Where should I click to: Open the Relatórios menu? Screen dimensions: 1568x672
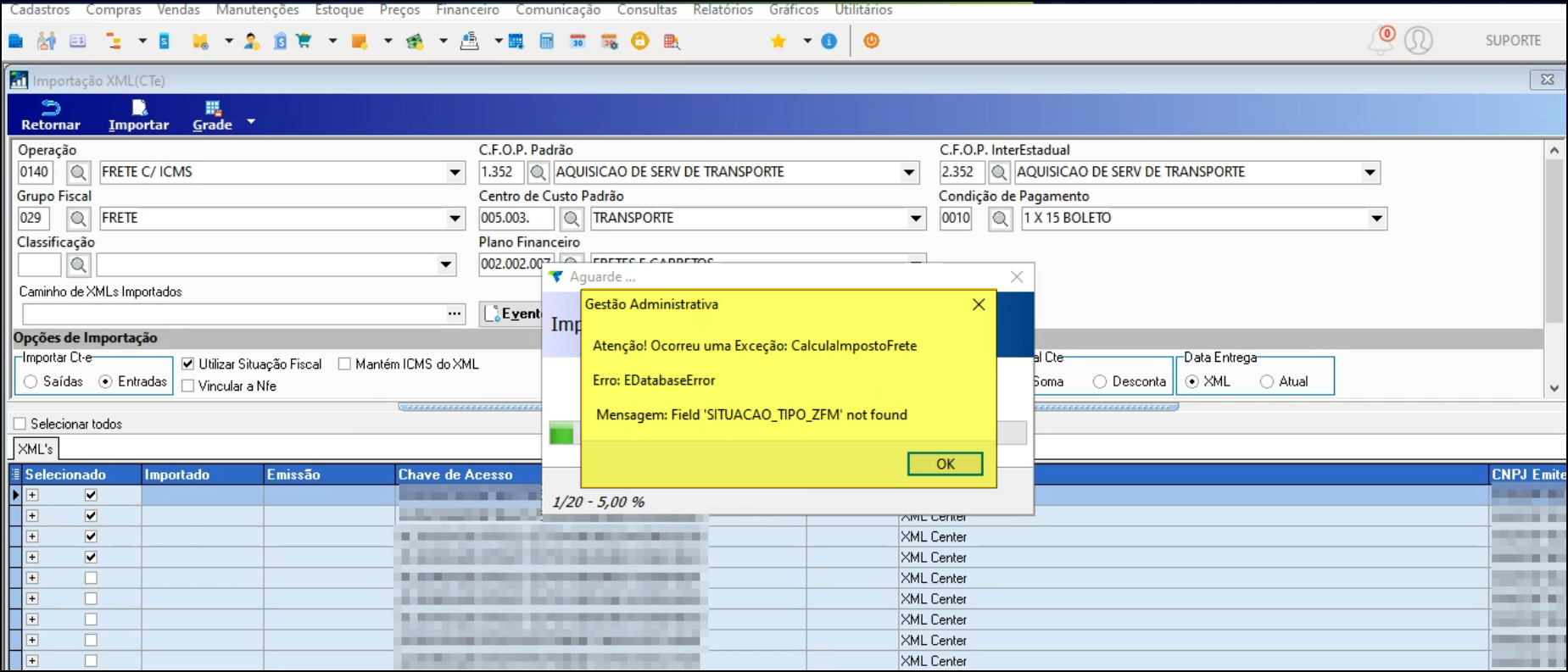[723, 9]
